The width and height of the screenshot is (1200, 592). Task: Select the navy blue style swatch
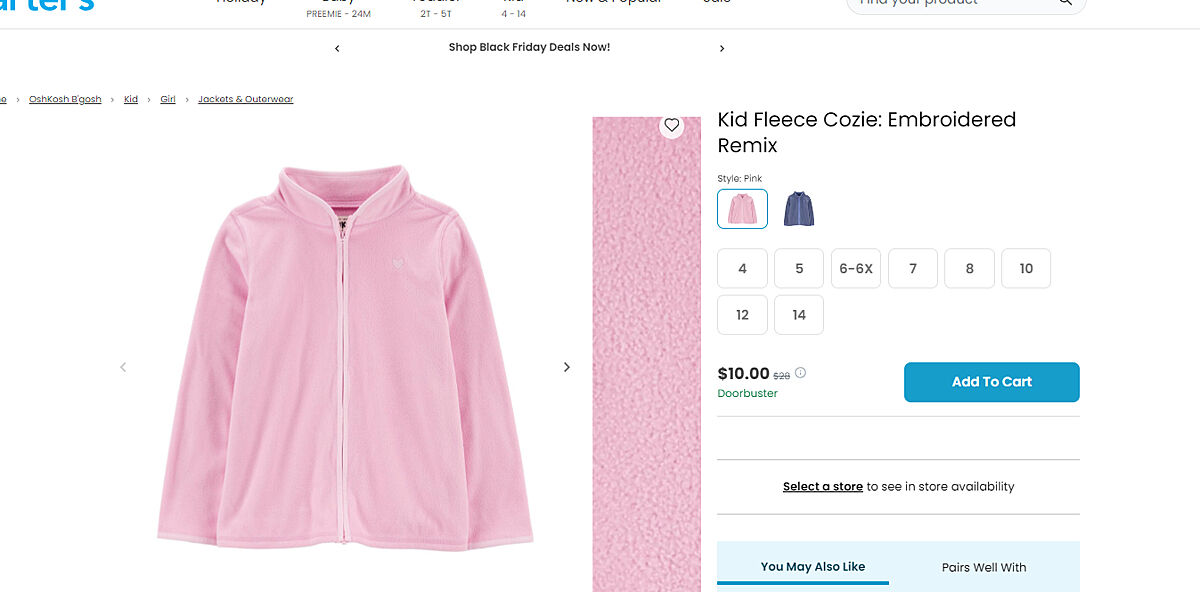(x=799, y=209)
